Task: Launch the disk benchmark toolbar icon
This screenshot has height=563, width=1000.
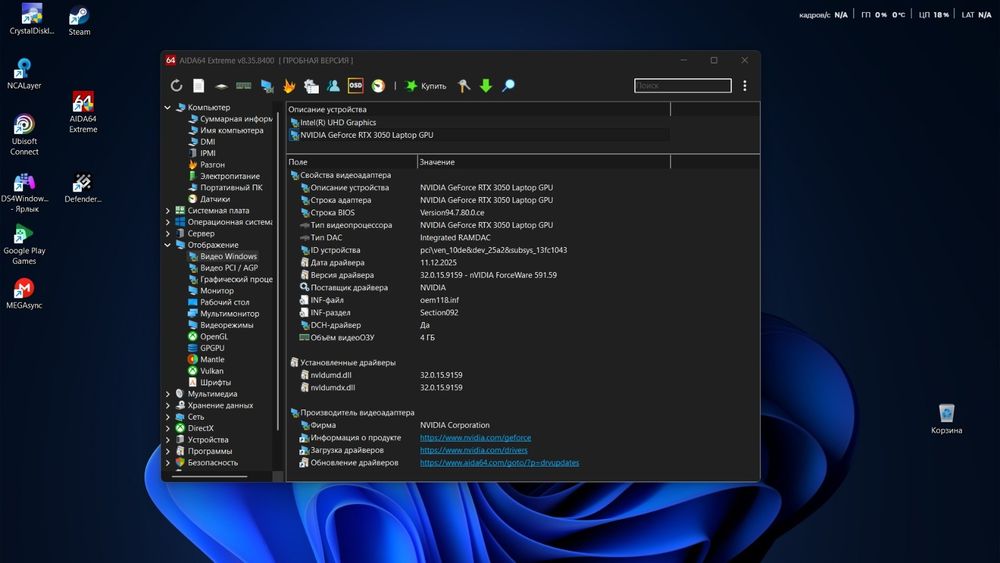Action: click(221, 85)
